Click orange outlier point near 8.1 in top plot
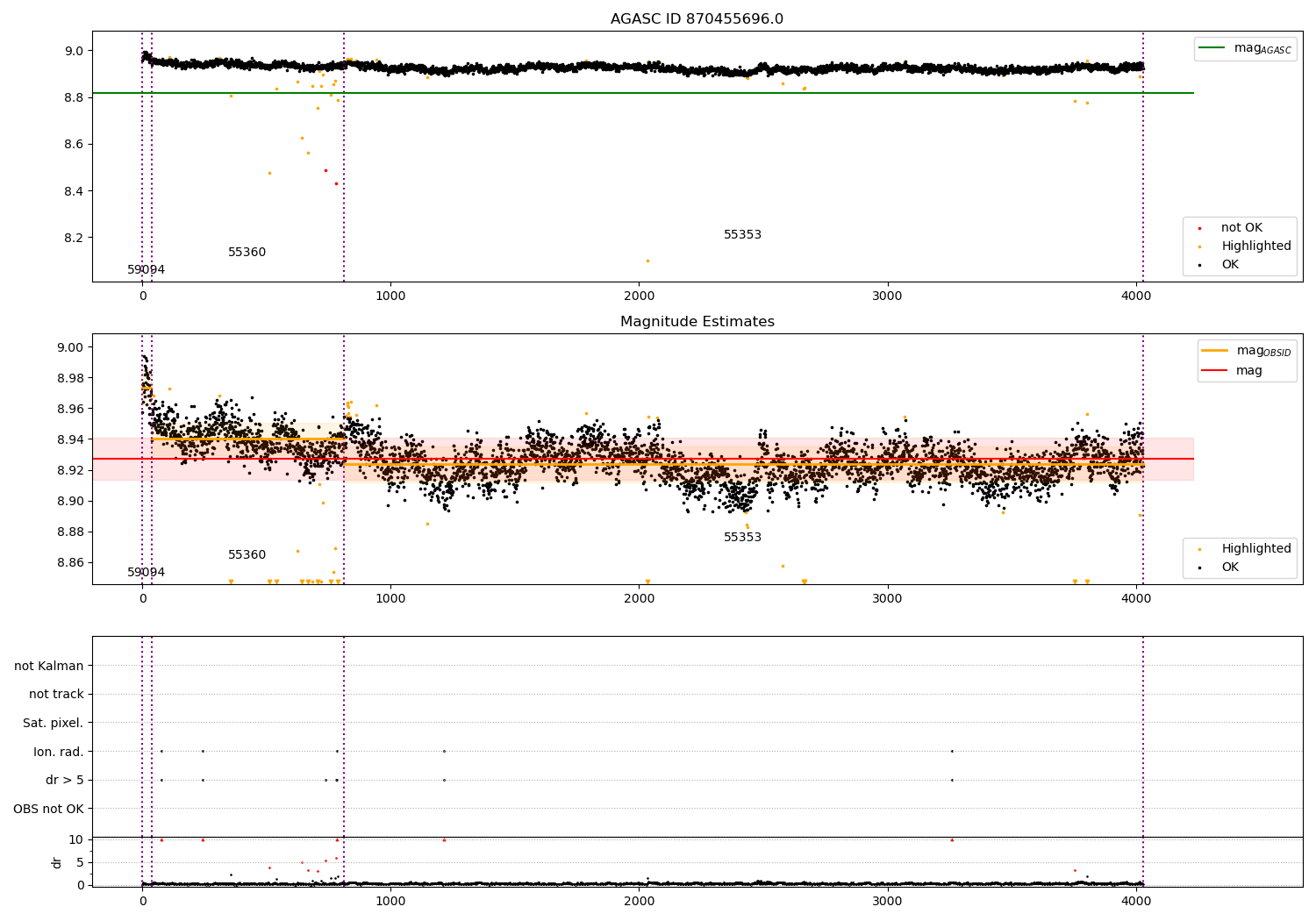 pos(647,261)
